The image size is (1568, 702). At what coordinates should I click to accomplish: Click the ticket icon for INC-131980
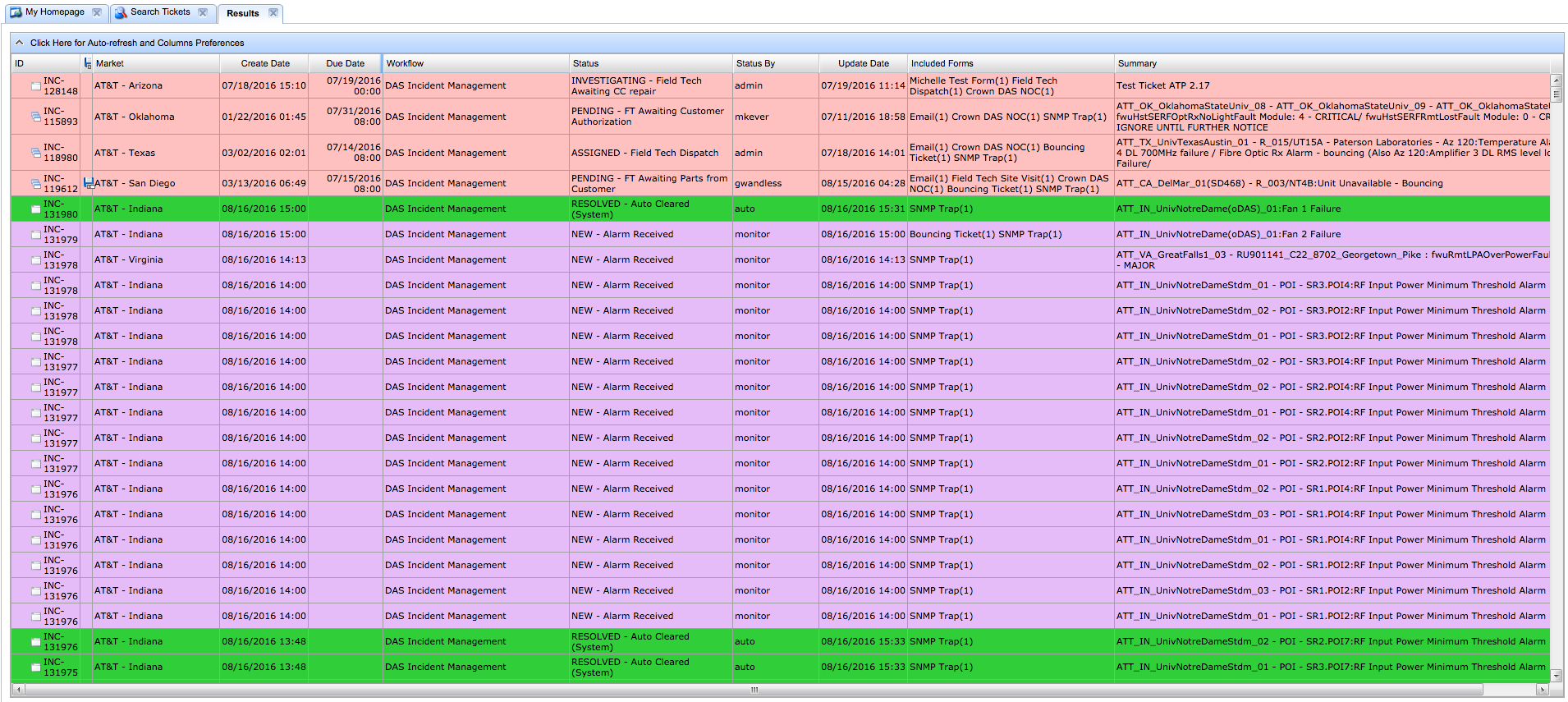(35, 209)
